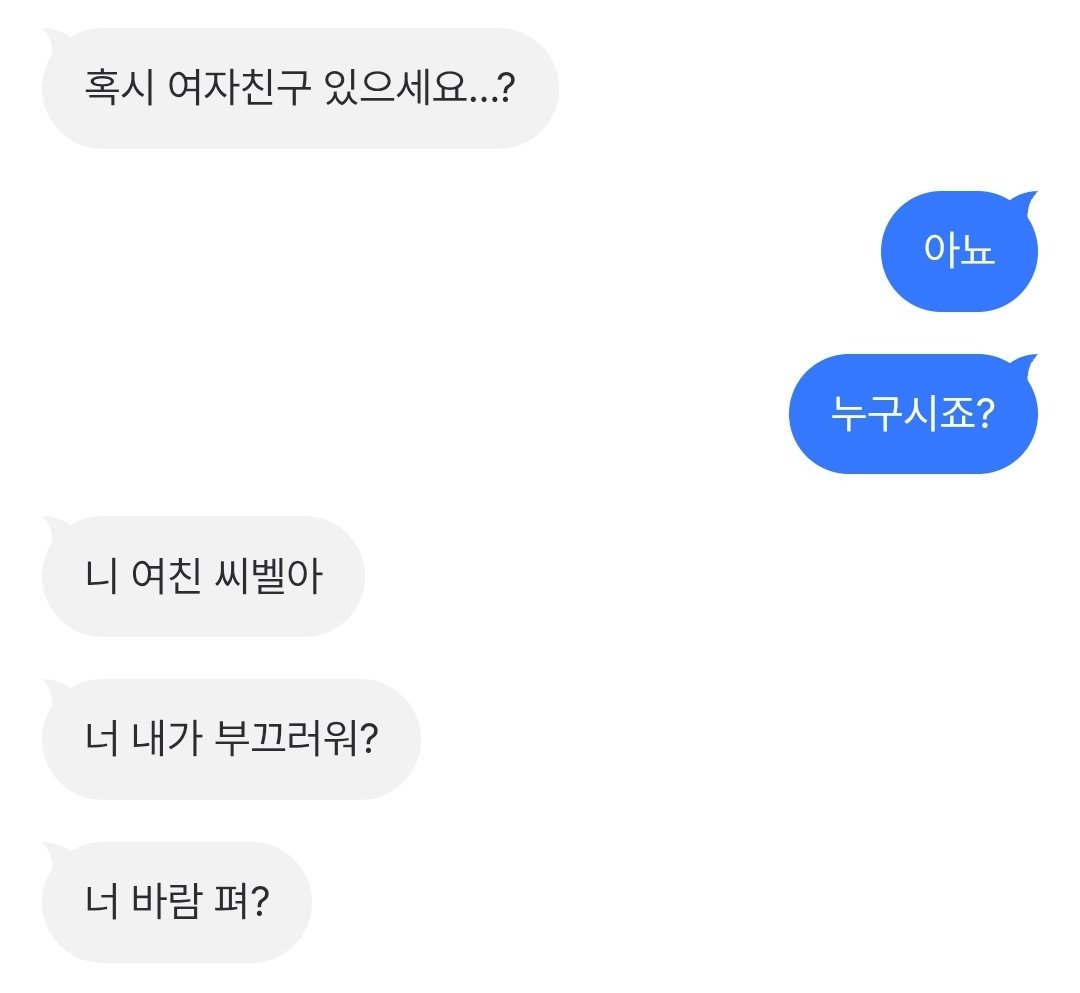Click the tail of '너 바람 펴?' bubble

(x=55, y=852)
